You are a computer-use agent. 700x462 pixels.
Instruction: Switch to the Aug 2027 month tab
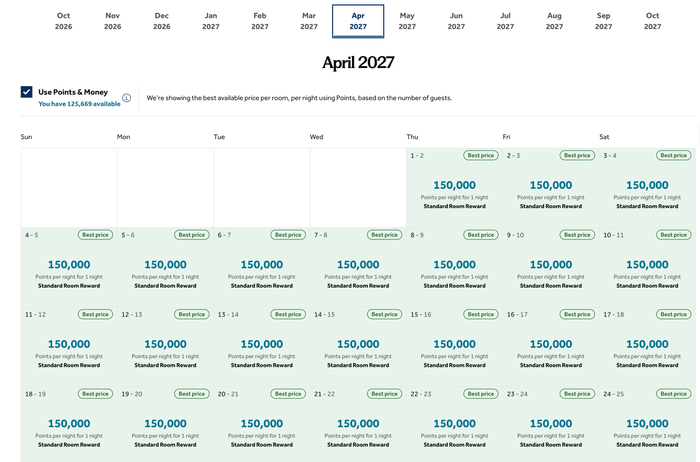(x=554, y=21)
